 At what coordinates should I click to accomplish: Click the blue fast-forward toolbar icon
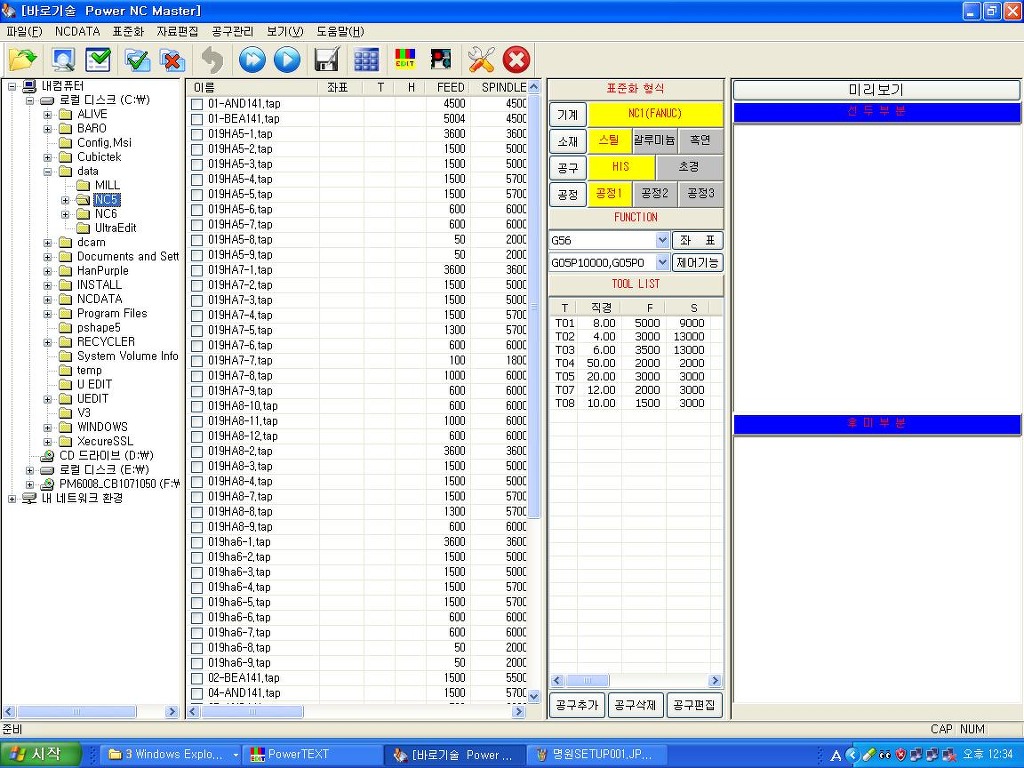tap(252, 60)
